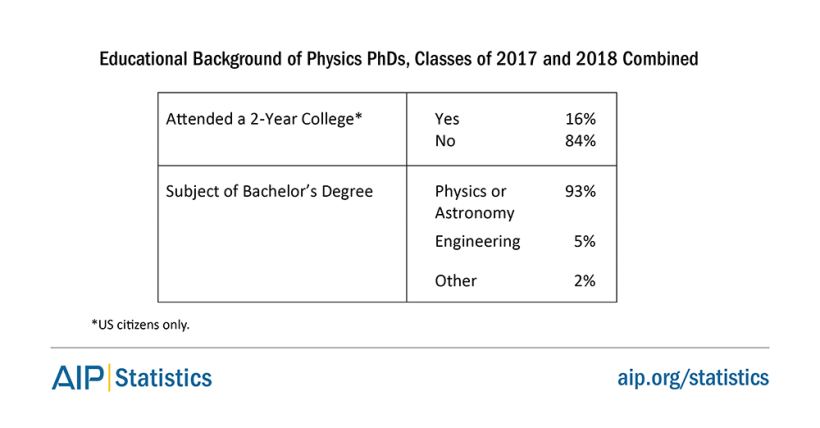Click the "Attended a 2-Year College*" row label
The width and height of the screenshot is (820, 428).
[x=264, y=118]
